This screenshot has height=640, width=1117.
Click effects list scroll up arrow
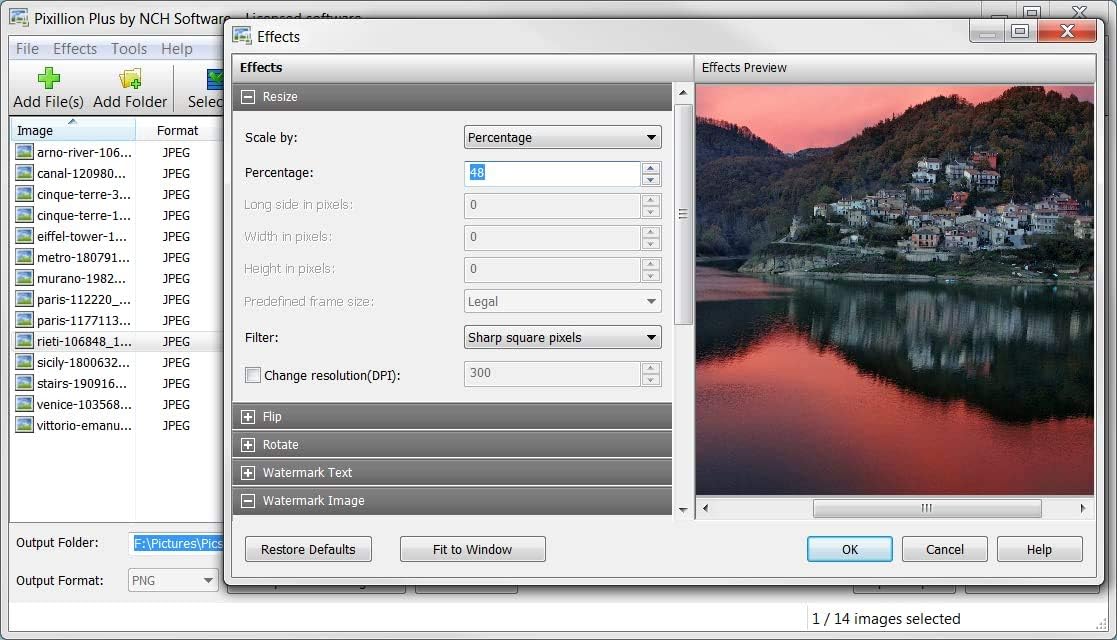pos(683,93)
